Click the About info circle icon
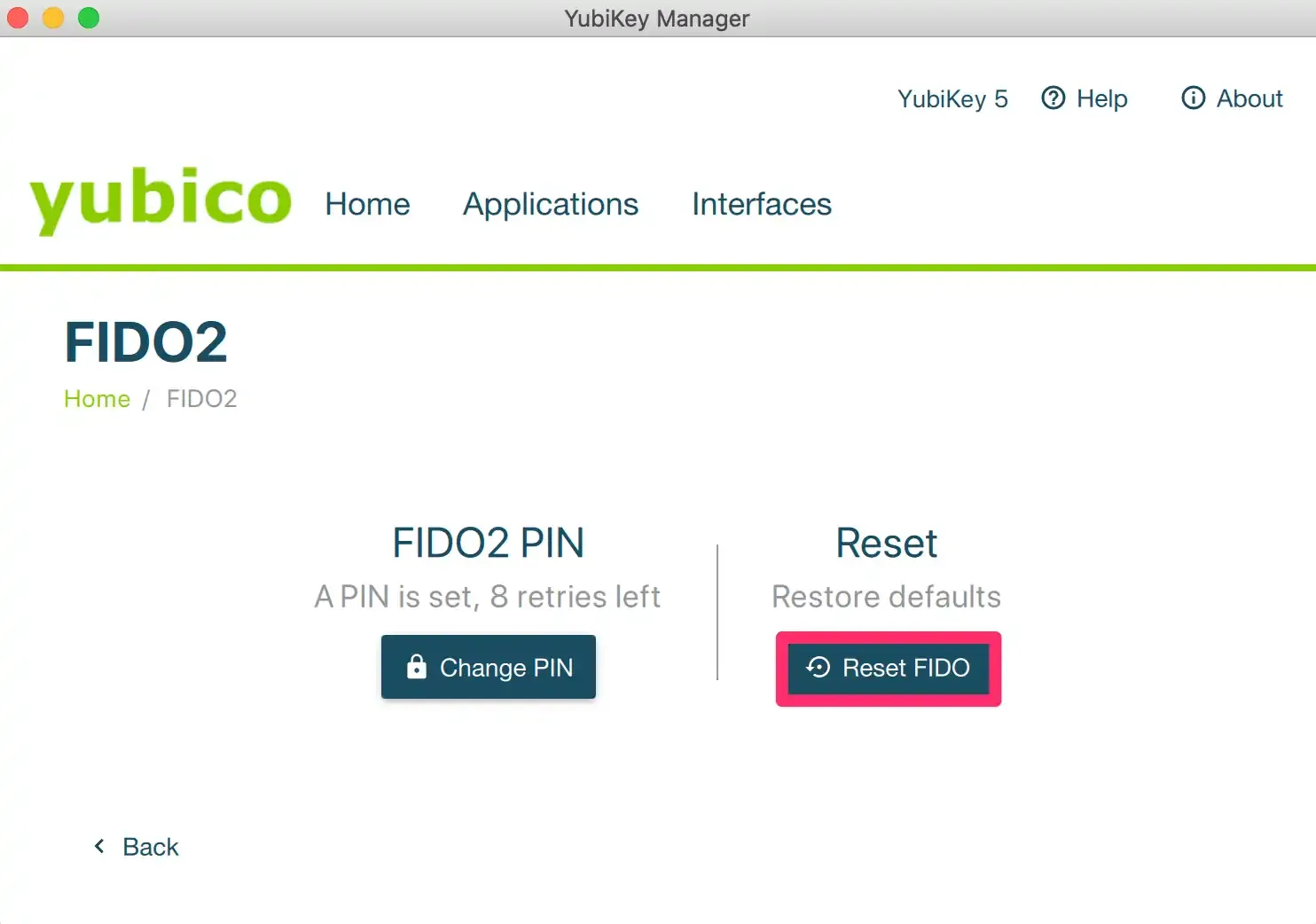 point(1193,98)
